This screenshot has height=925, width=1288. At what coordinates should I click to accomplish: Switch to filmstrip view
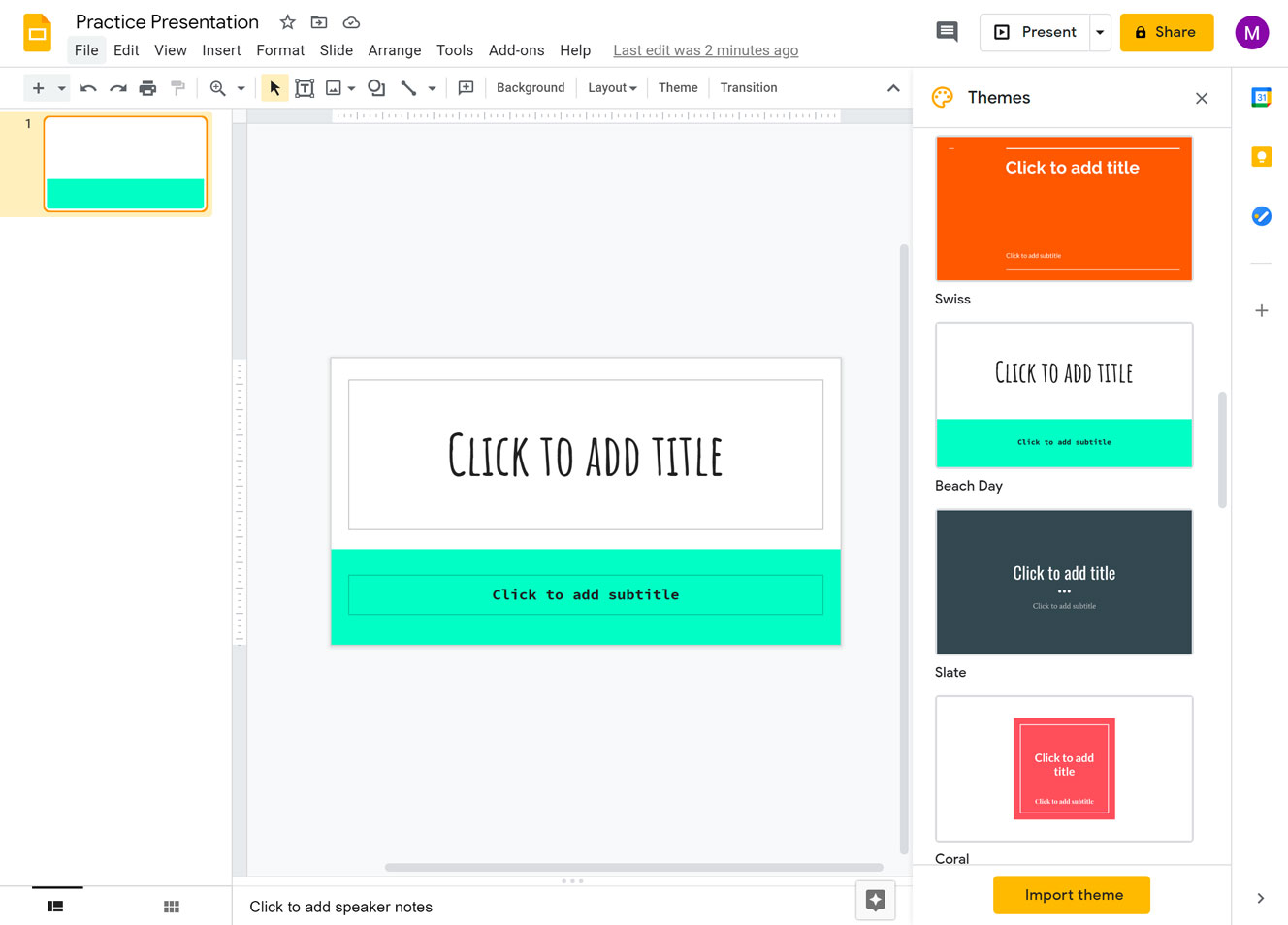pyautogui.click(x=56, y=907)
